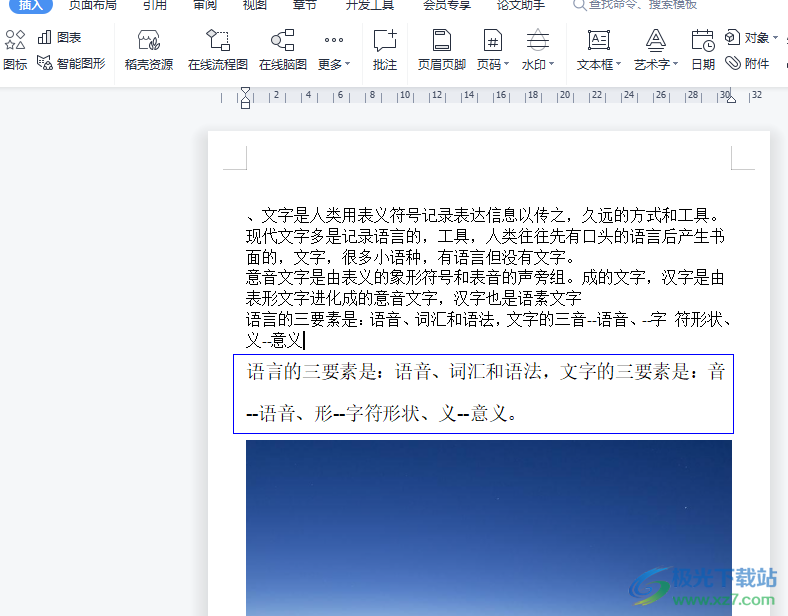Open 稻壳资源 resources

click(x=149, y=50)
